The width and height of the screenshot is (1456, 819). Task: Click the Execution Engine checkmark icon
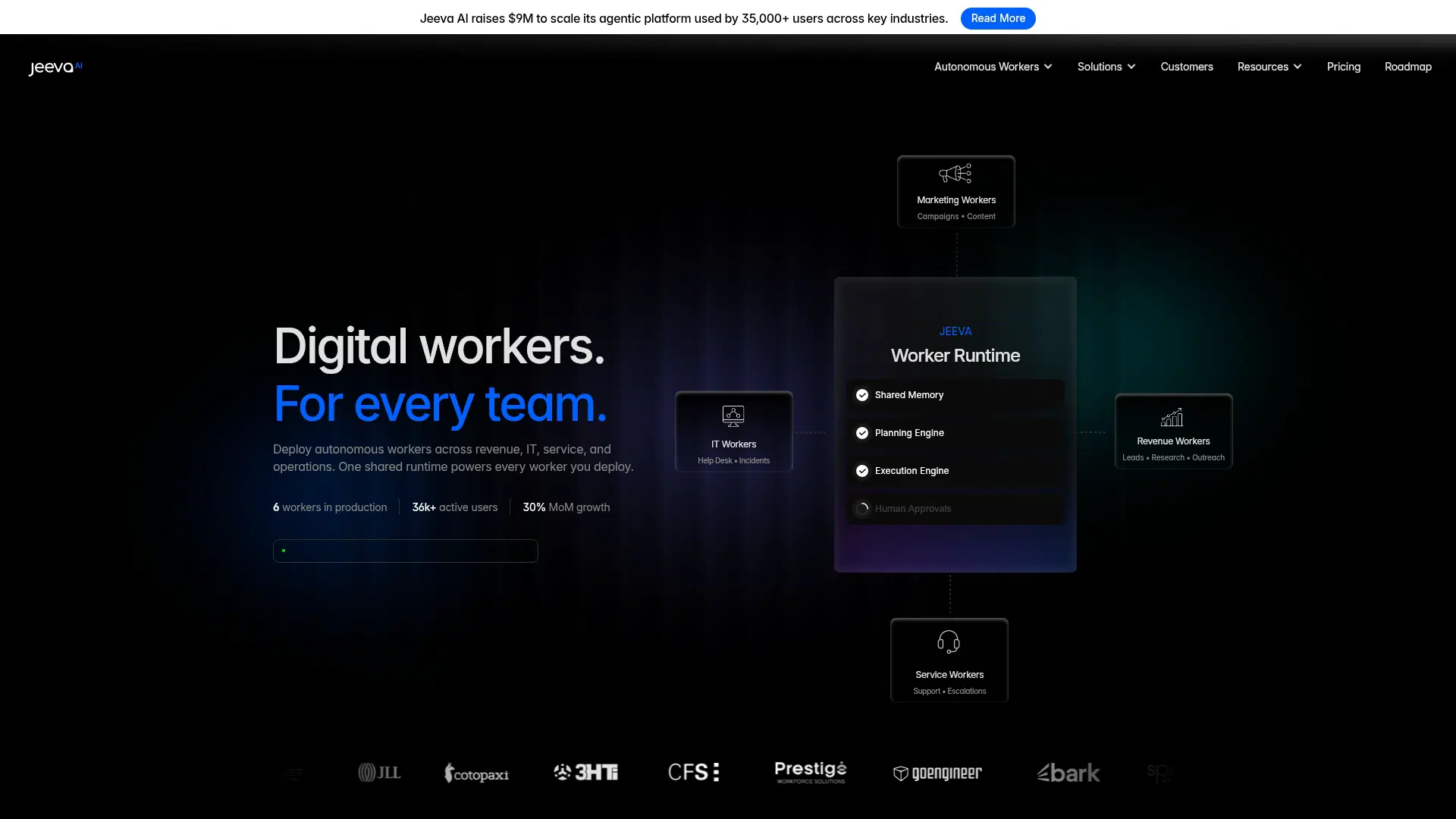[862, 471]
